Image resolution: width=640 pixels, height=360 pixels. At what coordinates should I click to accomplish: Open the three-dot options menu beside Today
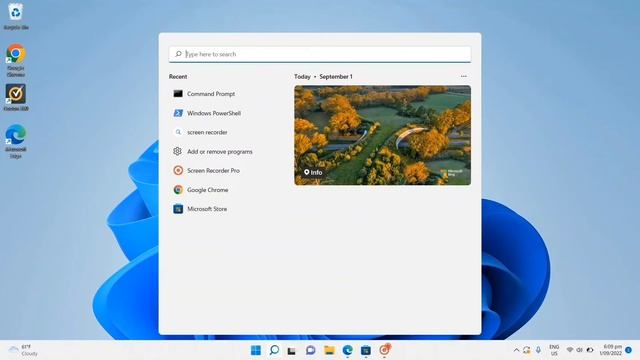[x=463, y=76]
